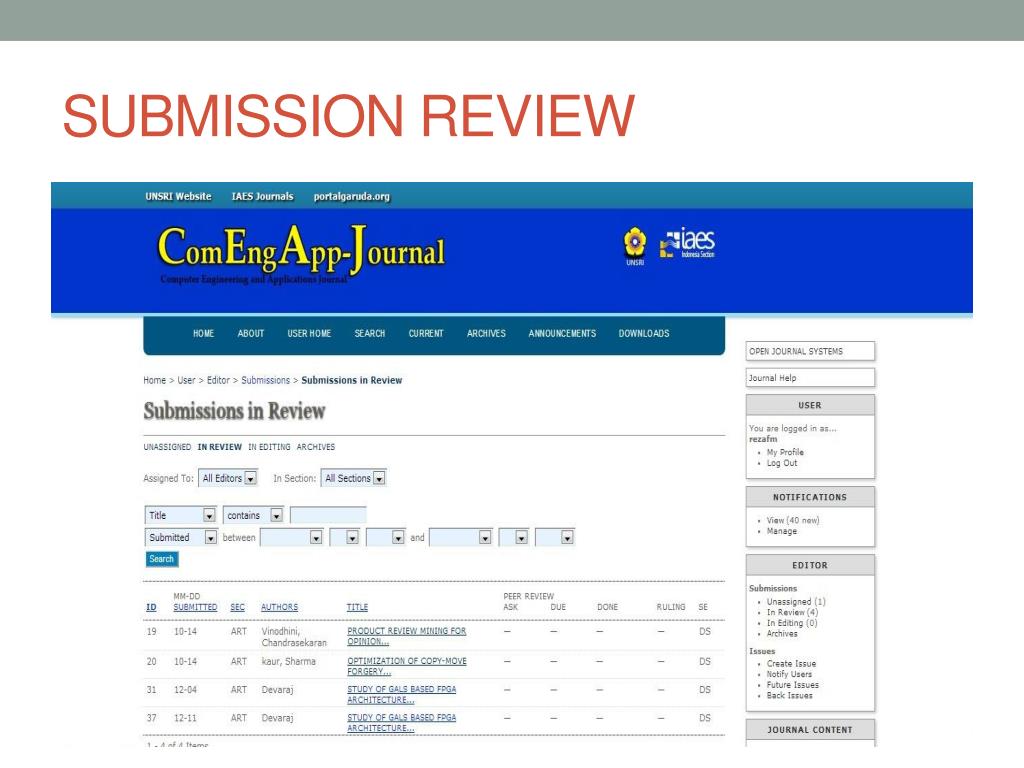This screenshot has width=1024, height=768.
Task: Click Log Out link
Action: click(x=782, y=463)
